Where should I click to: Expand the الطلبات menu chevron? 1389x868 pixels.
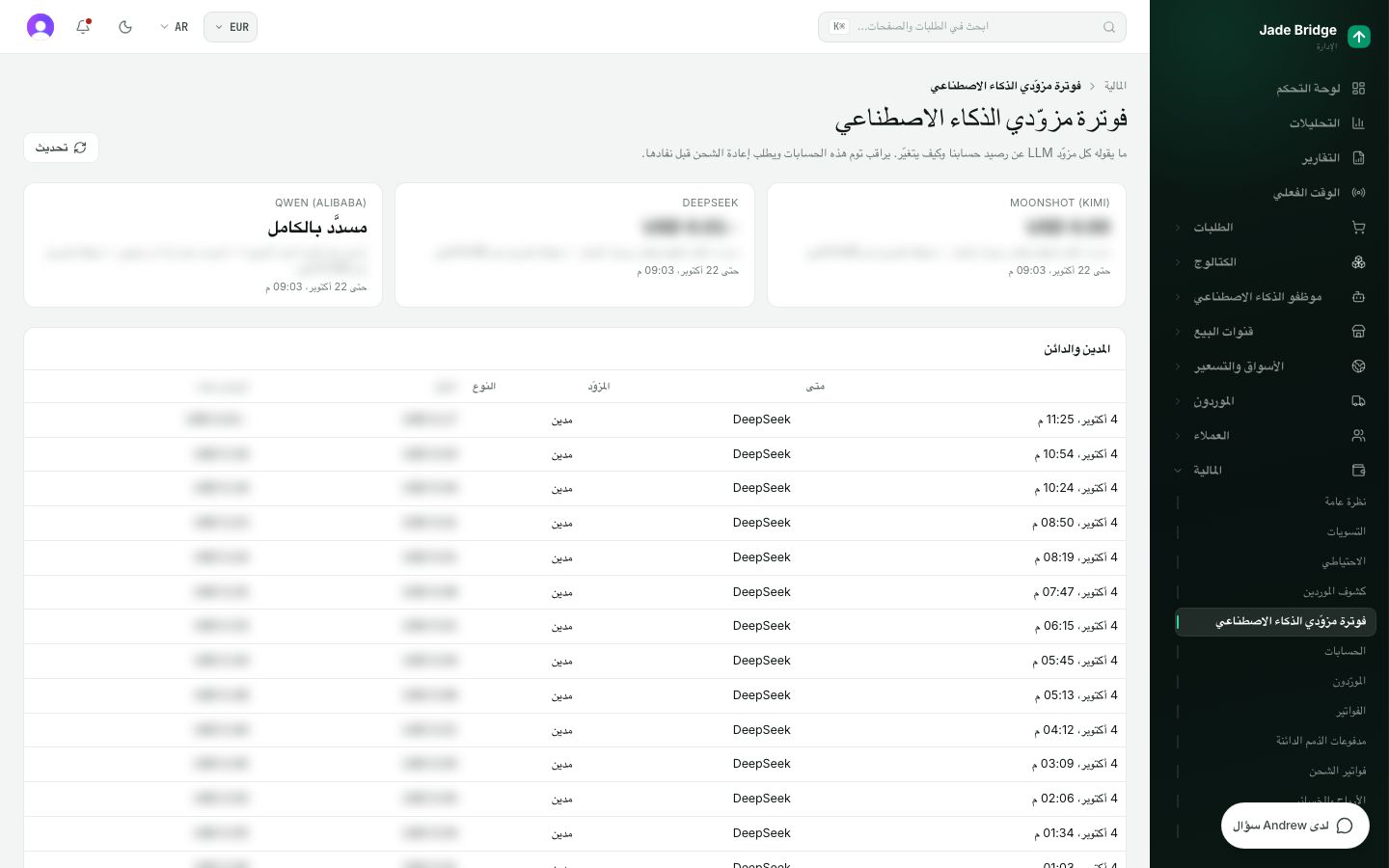(1178, 228)
